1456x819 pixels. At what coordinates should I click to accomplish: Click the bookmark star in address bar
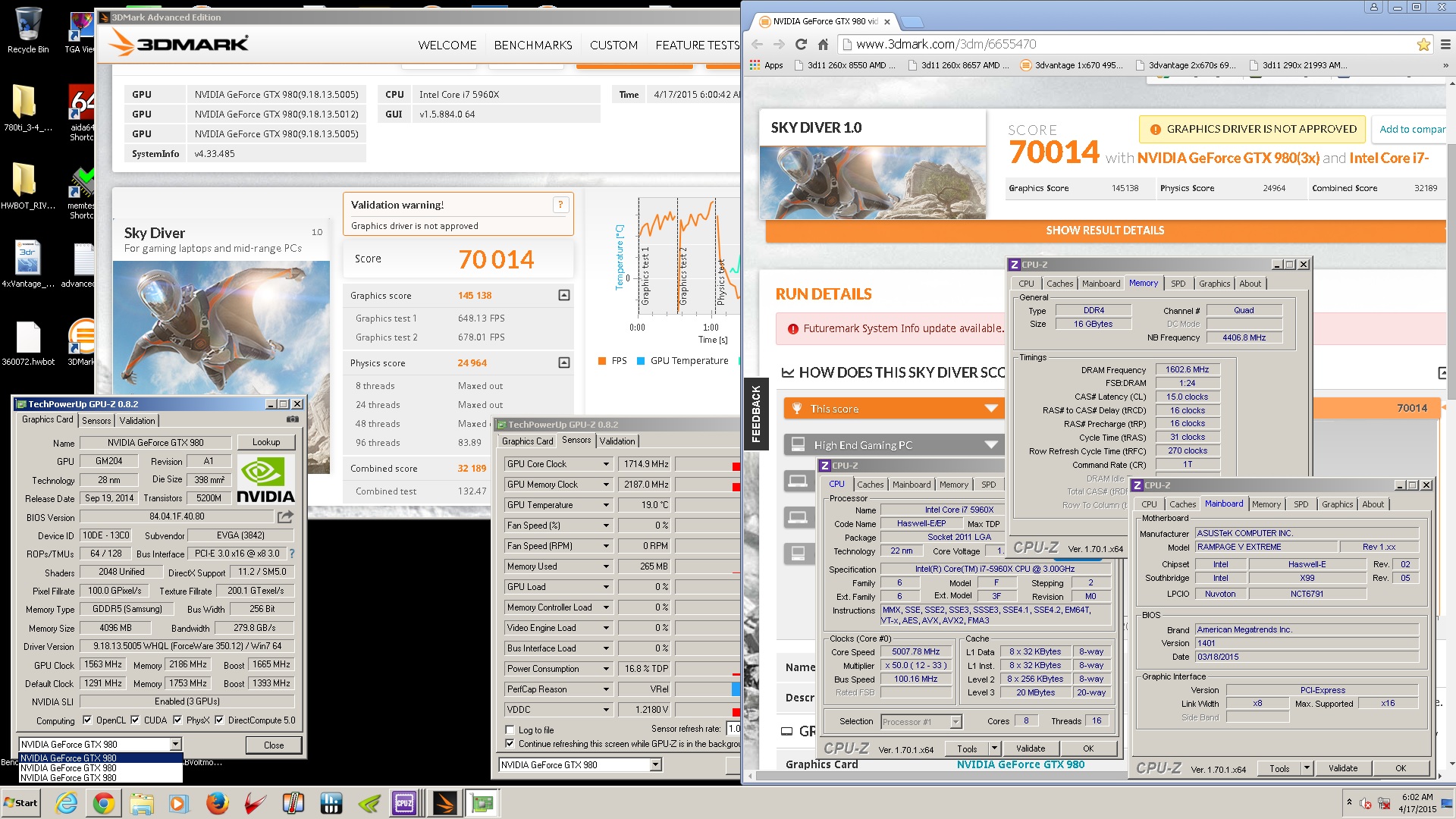click(x=1423, y=44)
